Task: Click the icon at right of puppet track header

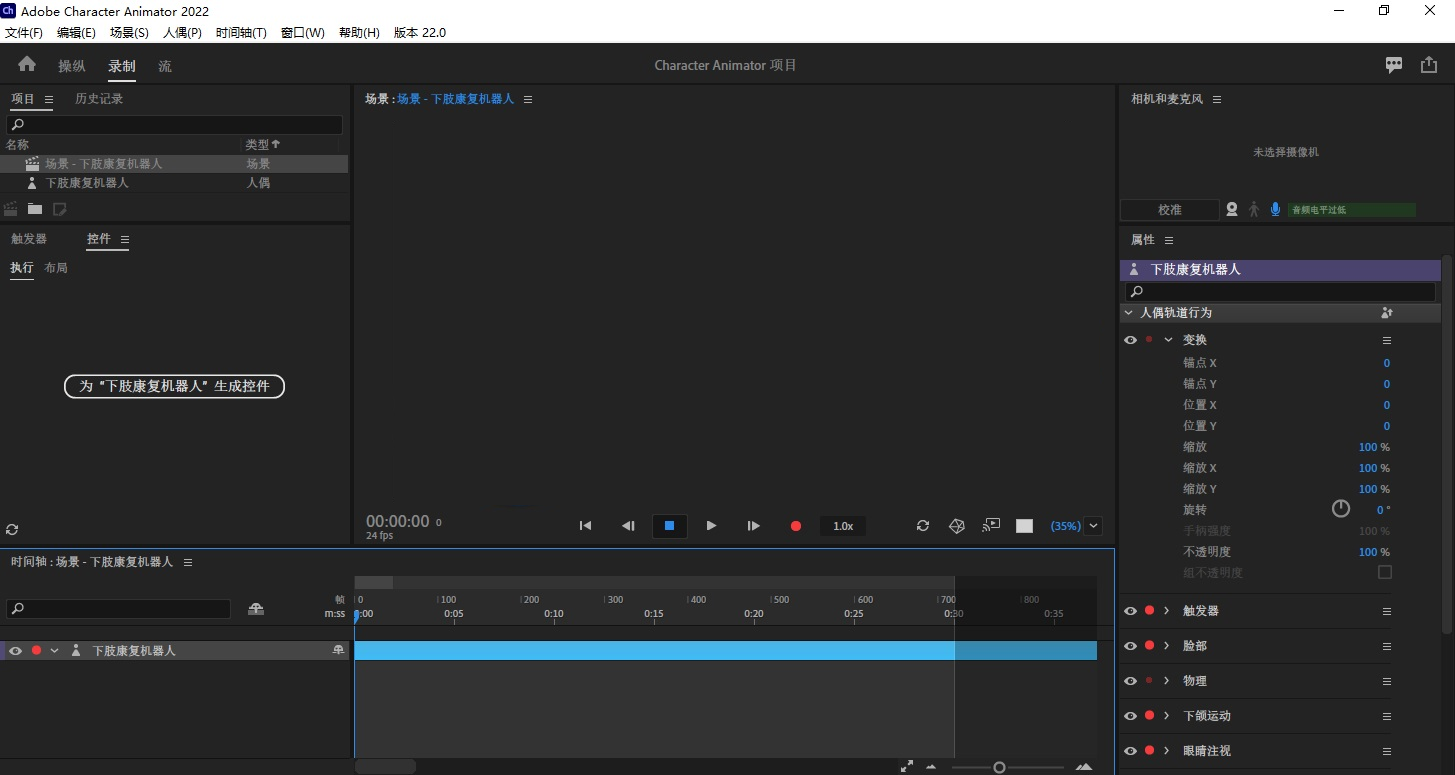Action: [339, 650]
